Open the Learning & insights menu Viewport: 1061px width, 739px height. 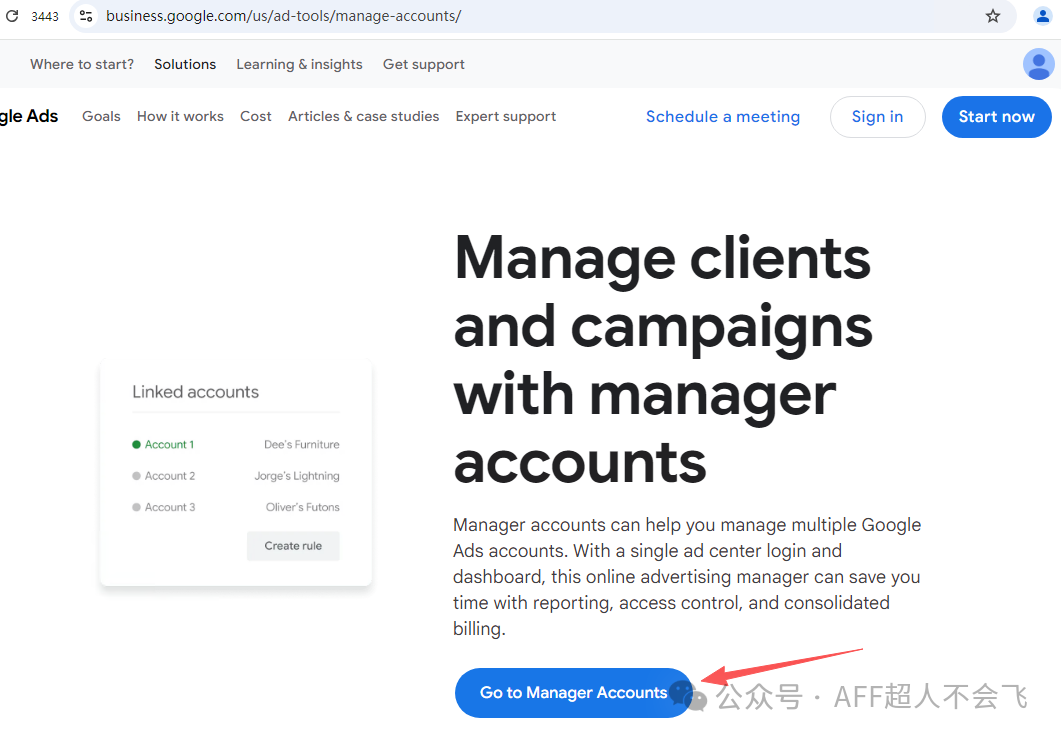coord(299,64)
